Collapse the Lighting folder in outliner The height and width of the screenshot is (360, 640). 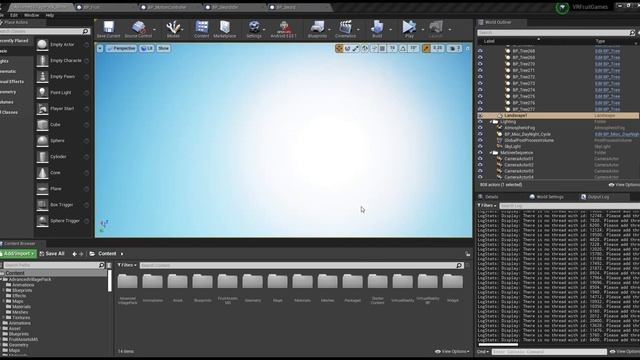(491, 122)
